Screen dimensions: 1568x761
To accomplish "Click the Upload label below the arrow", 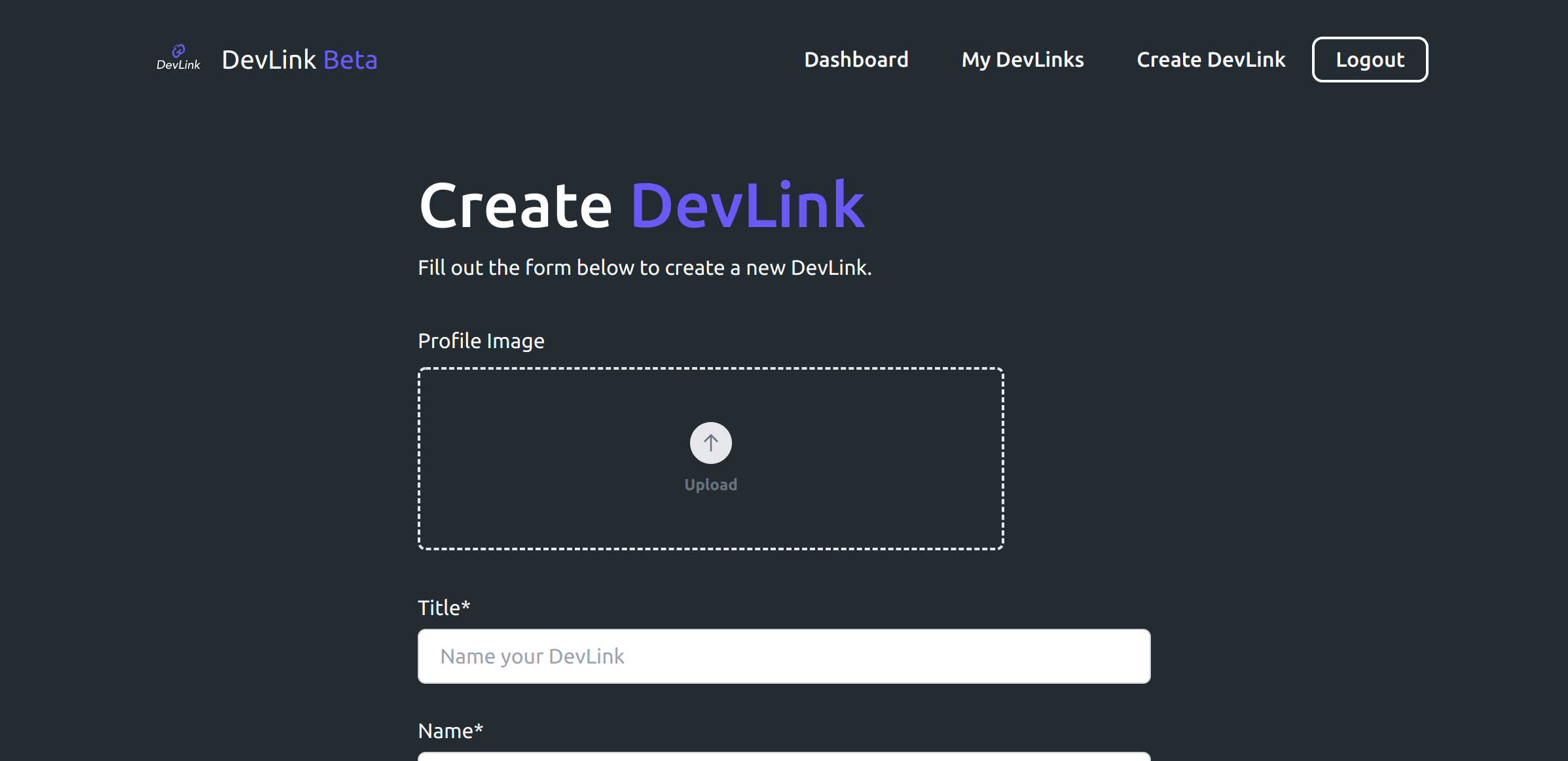I will pyautogui.click(x=710, y=484).
